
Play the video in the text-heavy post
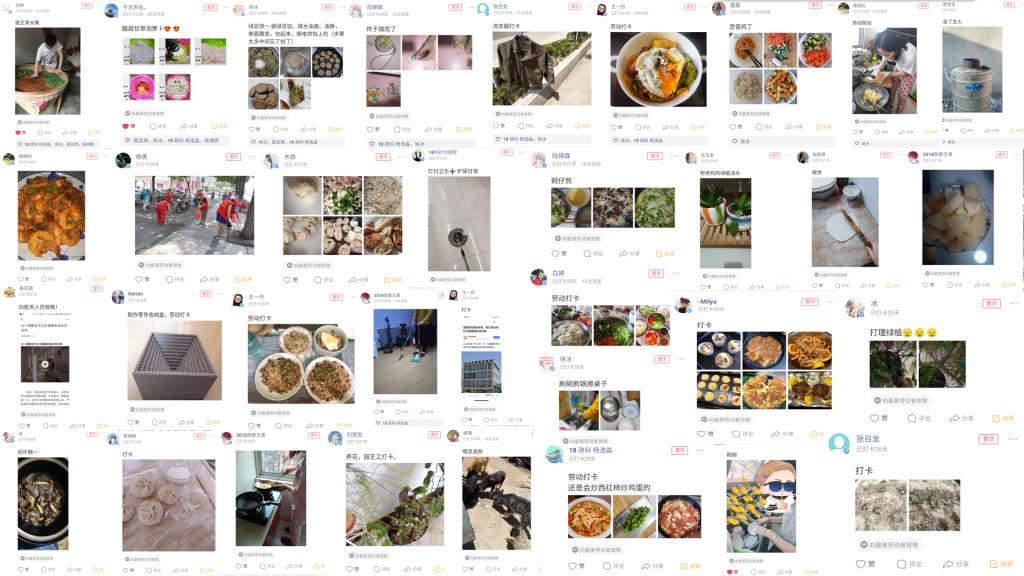point(45,364)
